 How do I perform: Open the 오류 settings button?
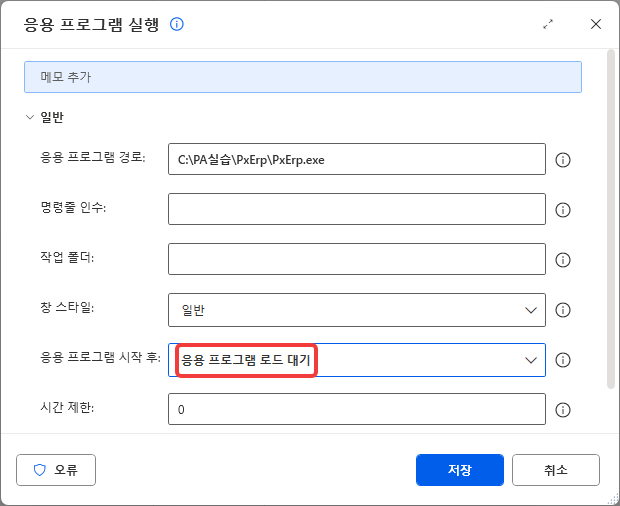(x=56, y=470)
